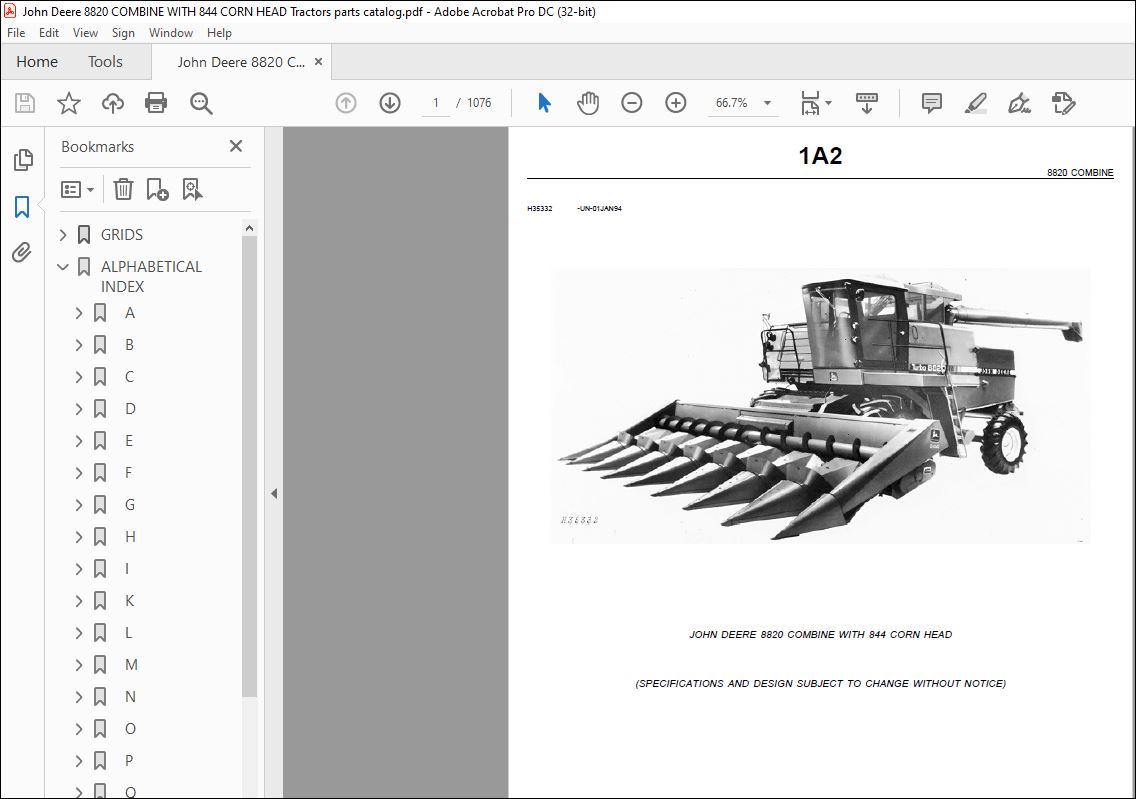
Task: Toggle the Bookmarks panel icon
Action: click(22, 207)
